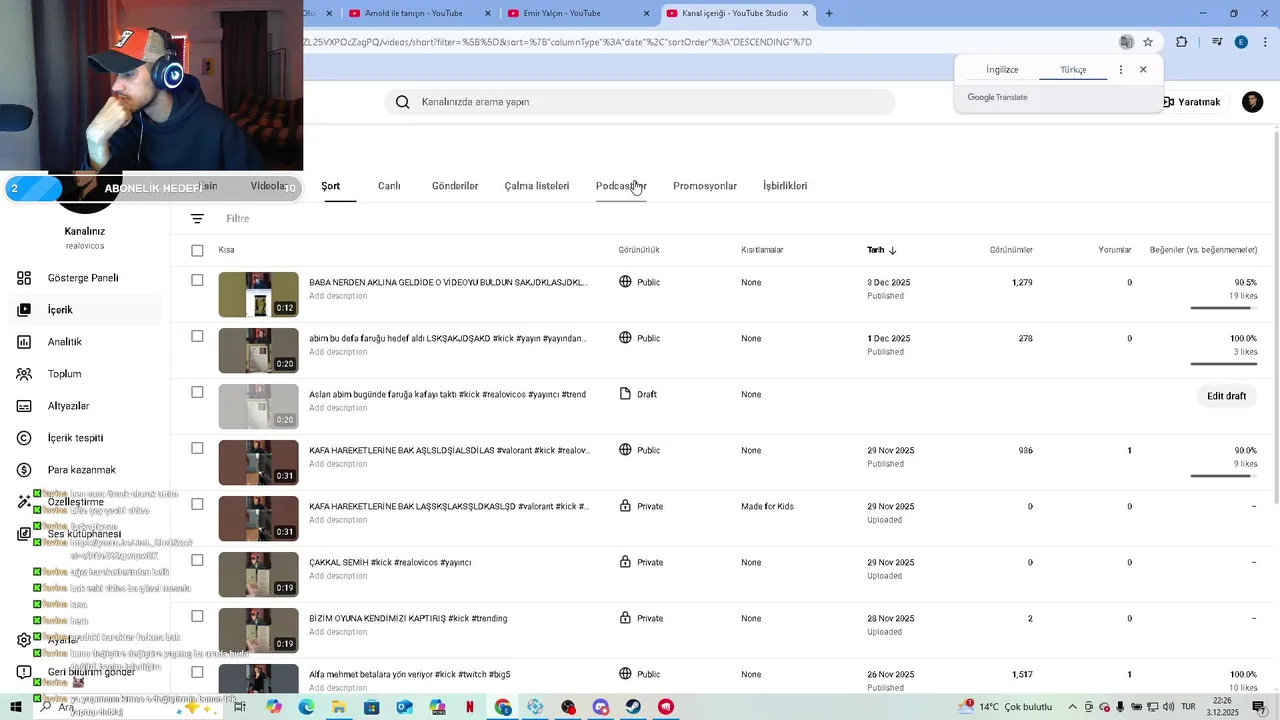Open the BABA NERDEN AKLINA GELDİDE video title

448,283
